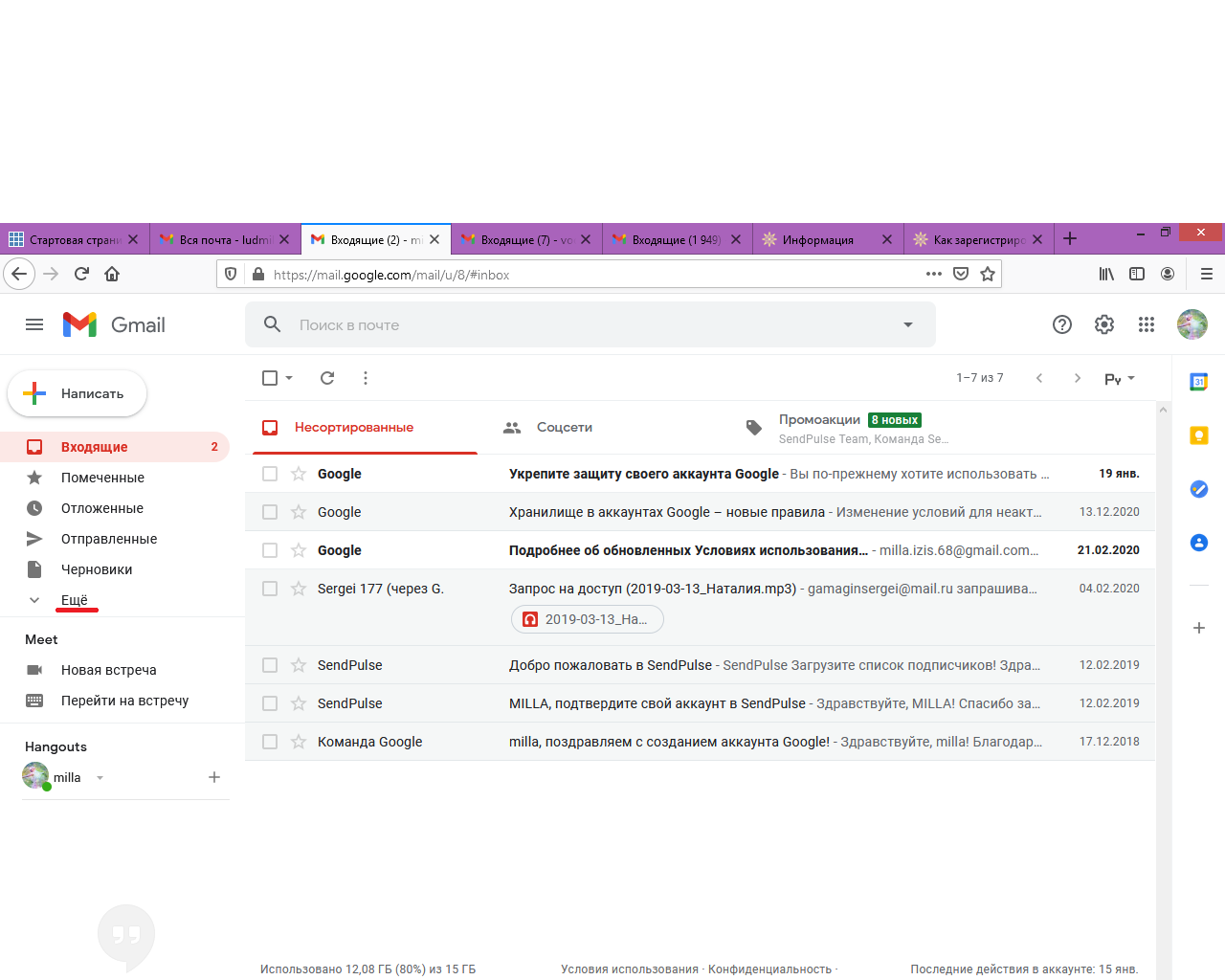This screenshot has height=980, width=1225.
Task: Star the Команда Google email
Action: (299, 742)
